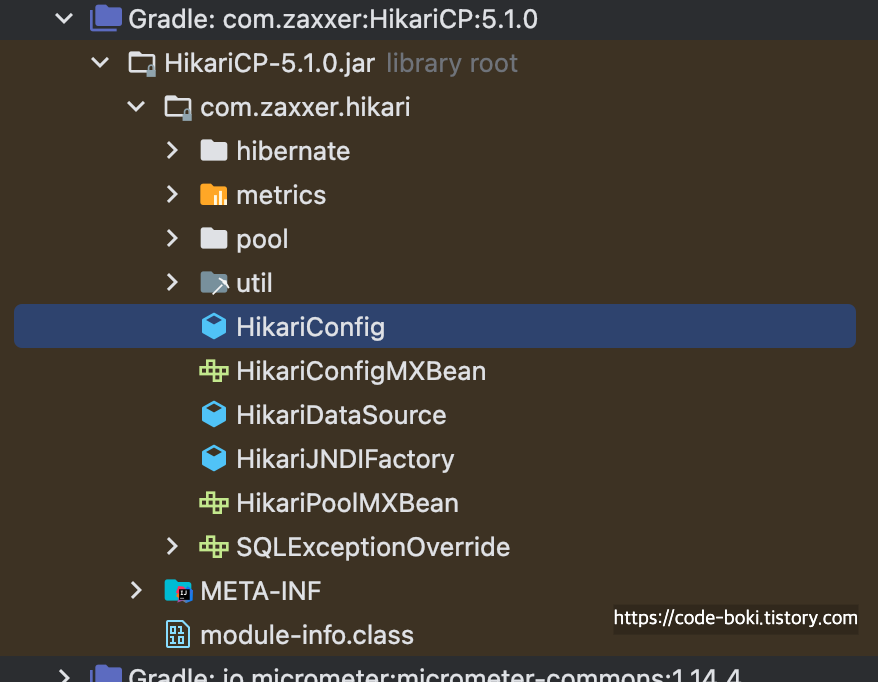The height and width of the screenshot is (682, 878).
Task: Select the util folder label
Action: [x=254, y=283]
